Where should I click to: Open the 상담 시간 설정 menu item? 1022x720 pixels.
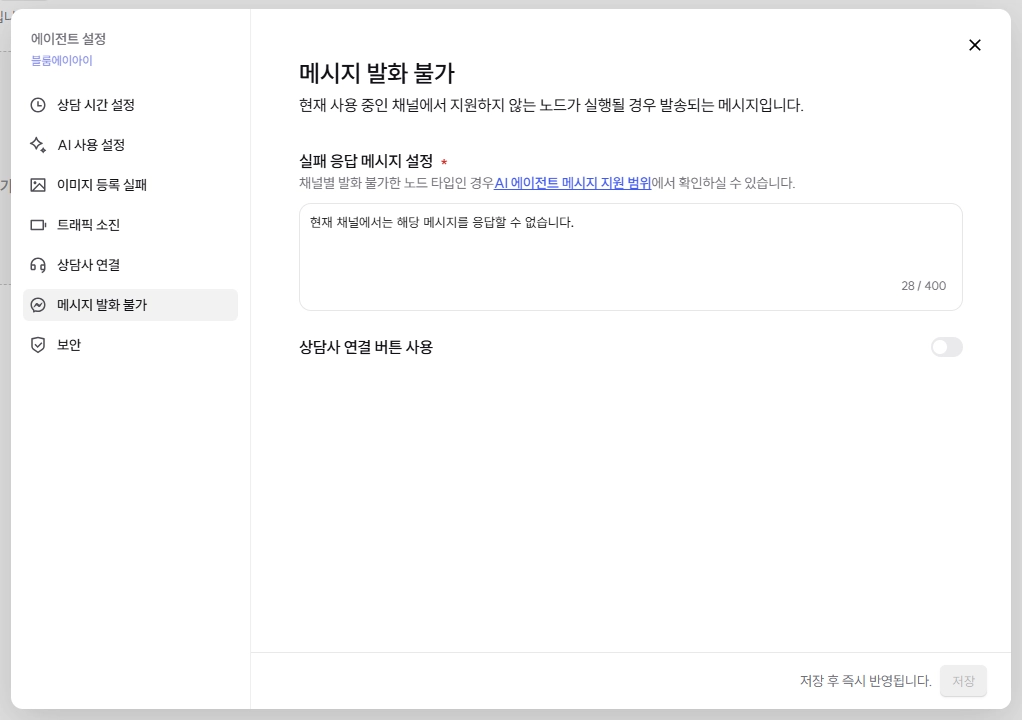(x=130, y=105)
